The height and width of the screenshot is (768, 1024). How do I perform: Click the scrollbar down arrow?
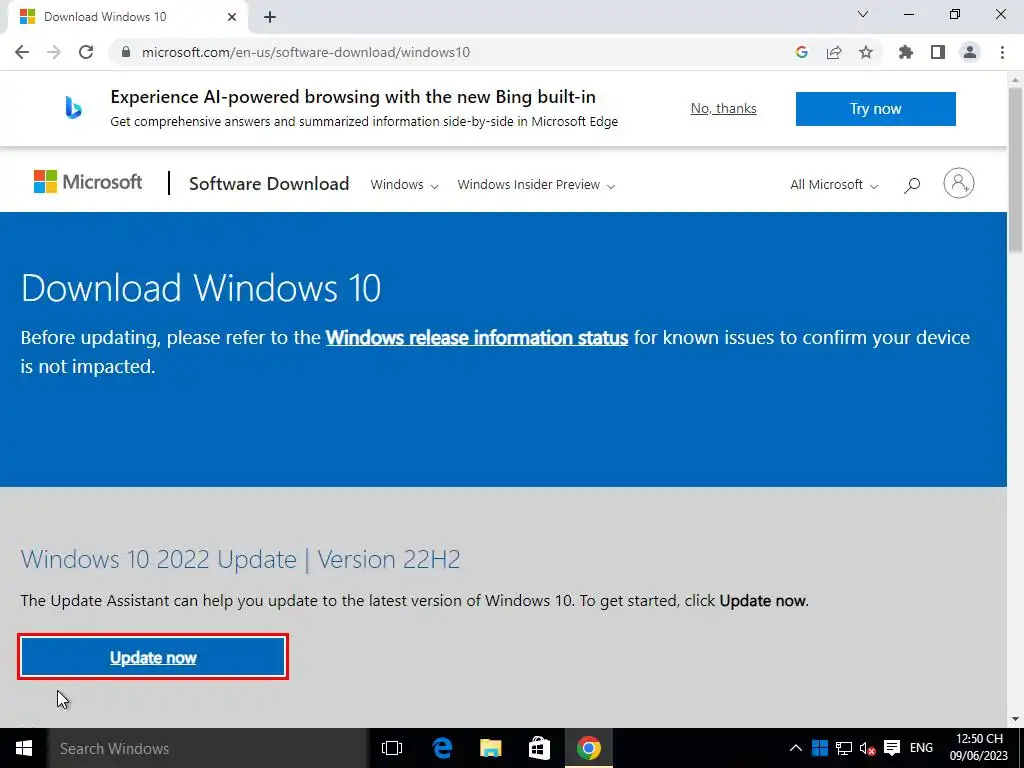tap(1016, 719)
